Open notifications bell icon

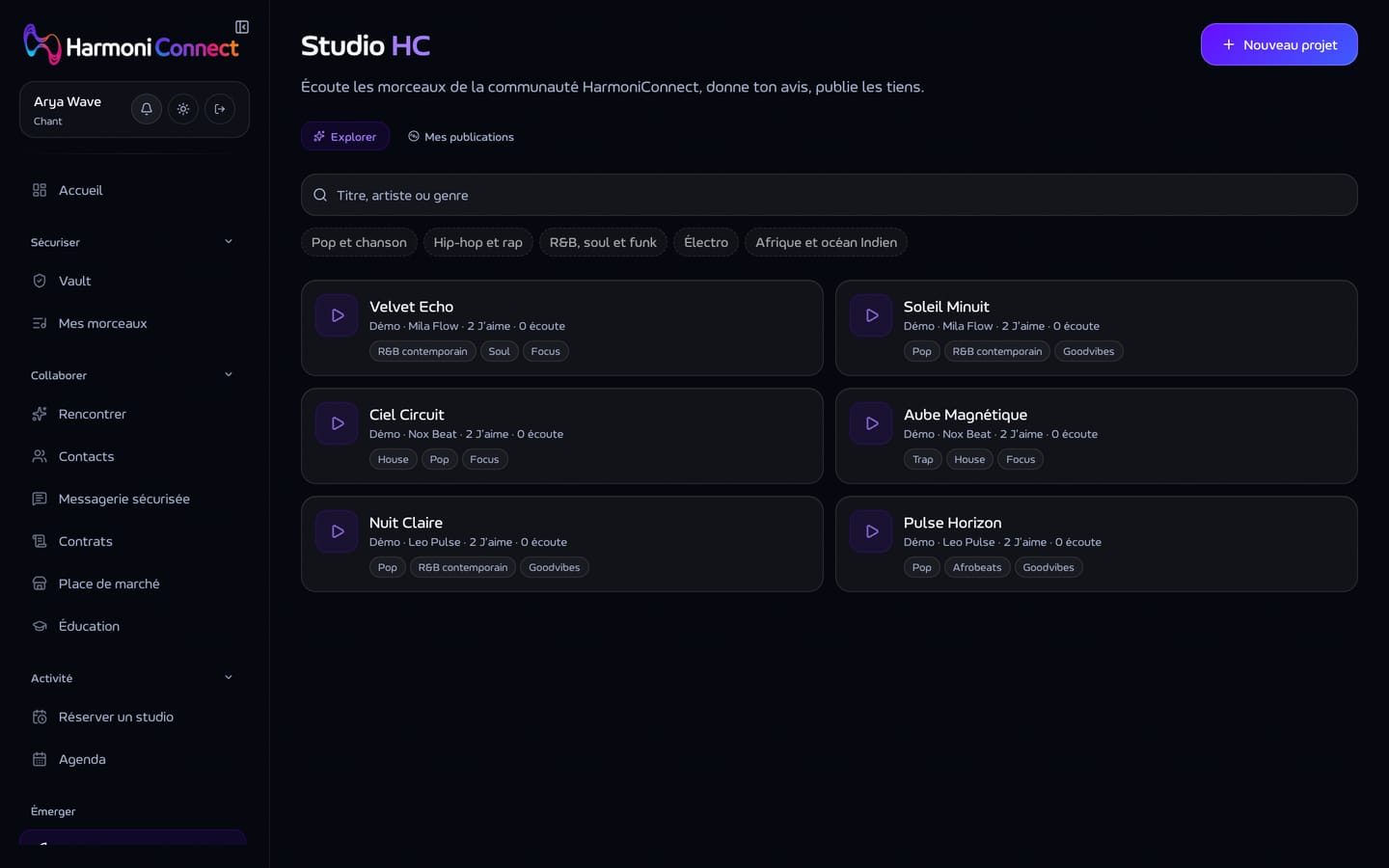point(147,109)
